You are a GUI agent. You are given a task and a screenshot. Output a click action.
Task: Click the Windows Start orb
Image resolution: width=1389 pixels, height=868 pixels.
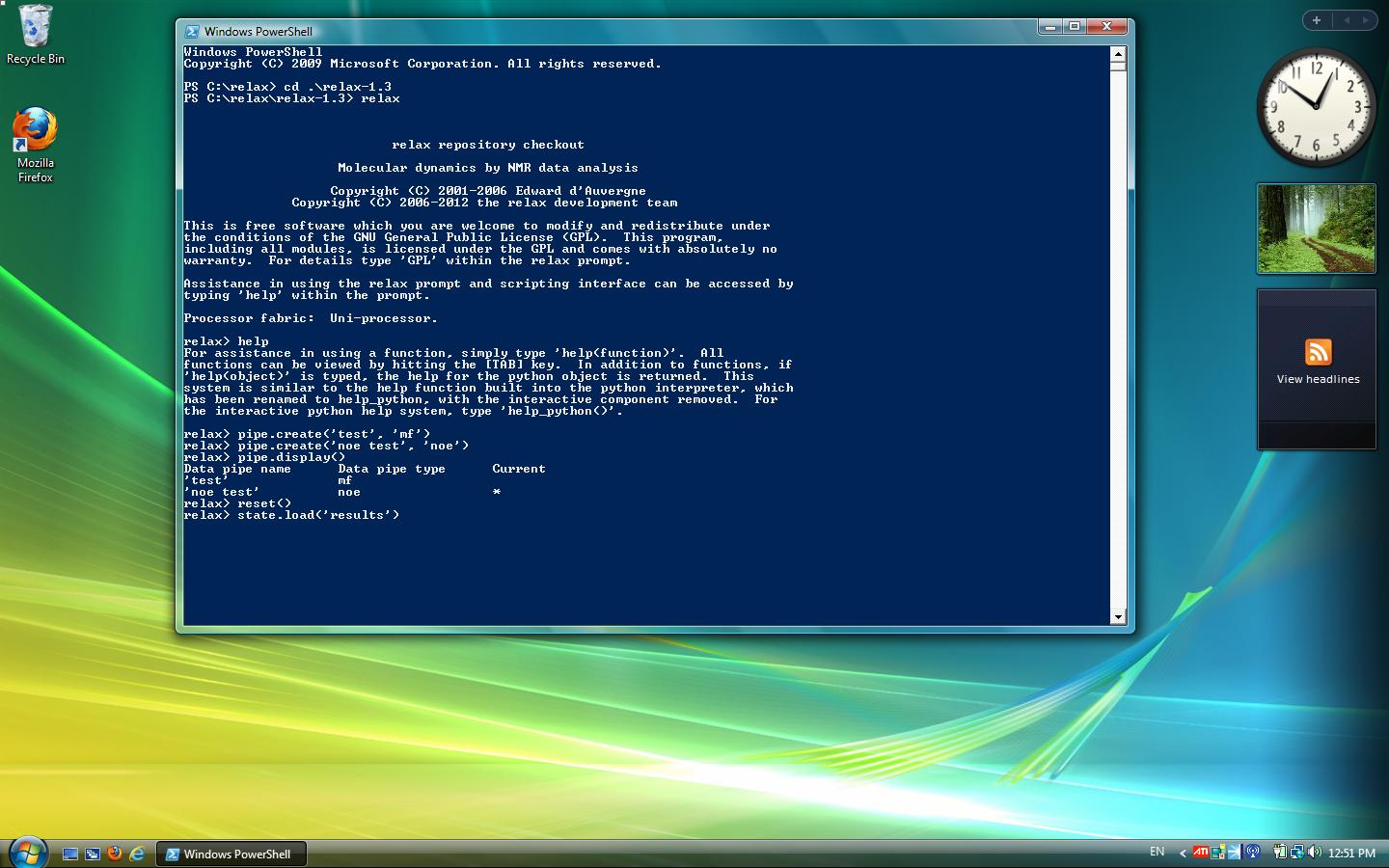tap(27, 853)
